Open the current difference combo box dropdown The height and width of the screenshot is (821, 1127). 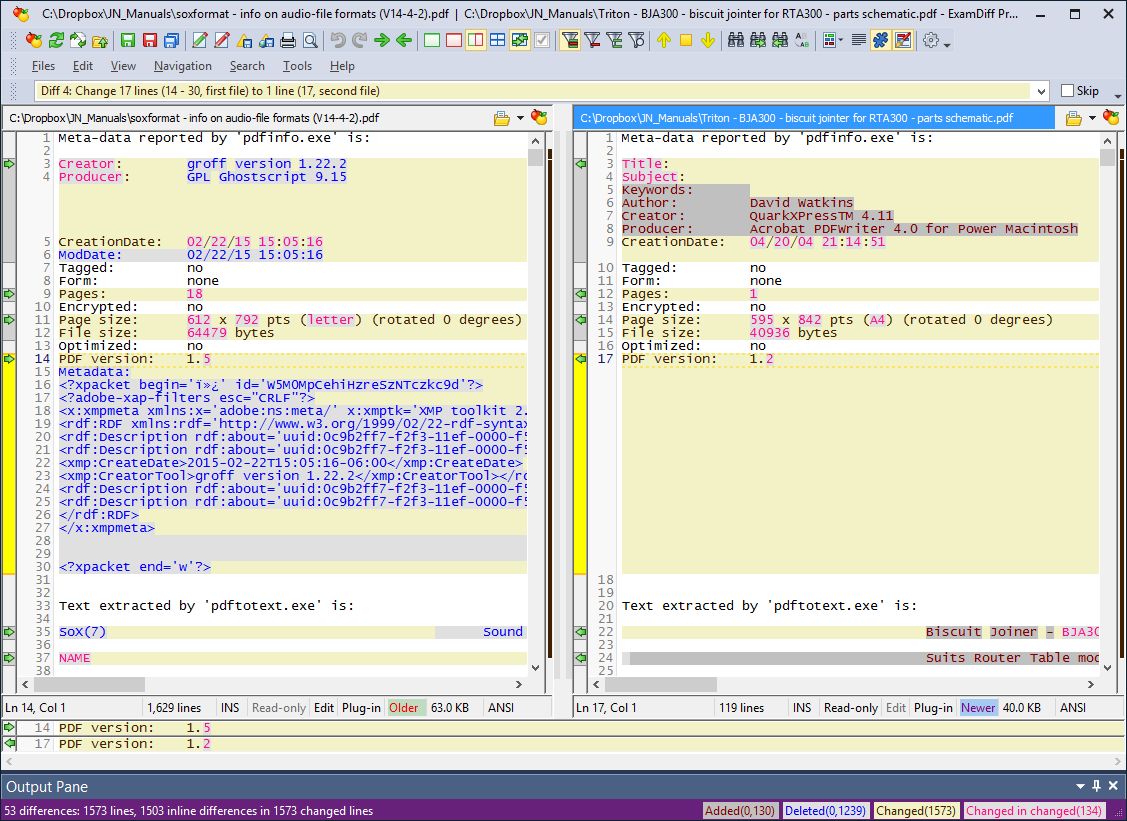tap(1041, 91)
